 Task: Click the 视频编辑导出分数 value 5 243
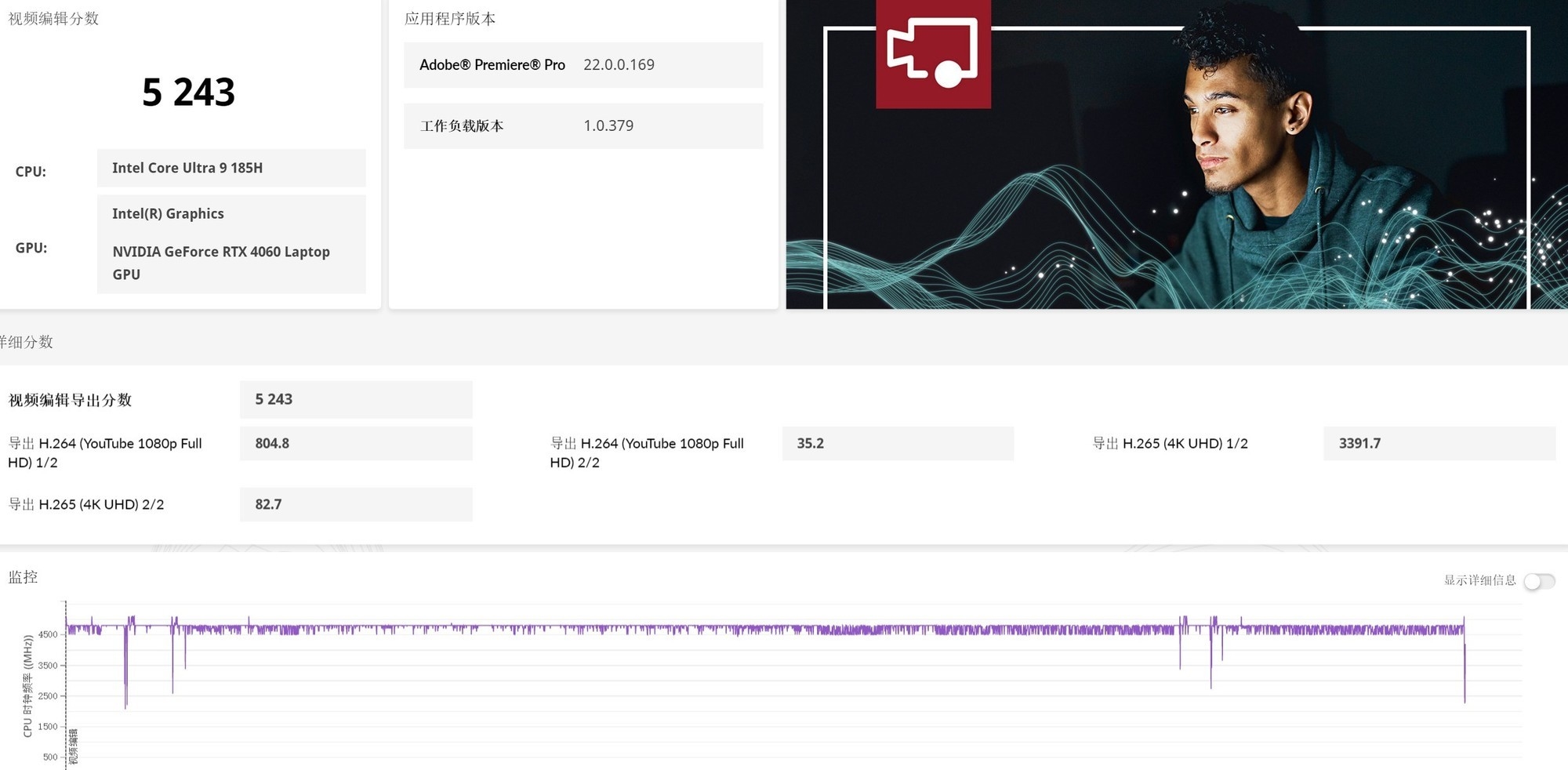[x=355, y=399]
